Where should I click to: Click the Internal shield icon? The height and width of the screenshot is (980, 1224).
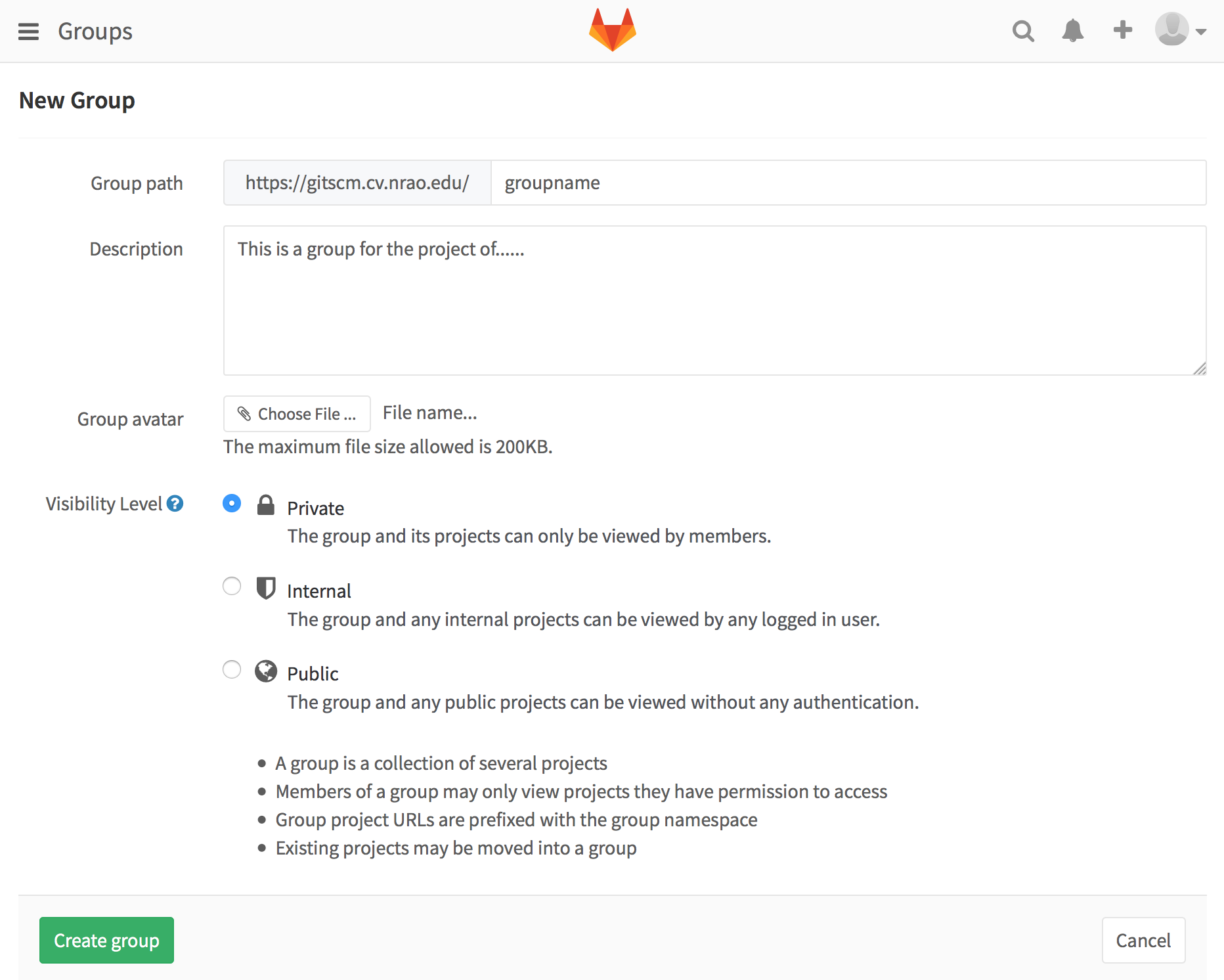[265, 588]
